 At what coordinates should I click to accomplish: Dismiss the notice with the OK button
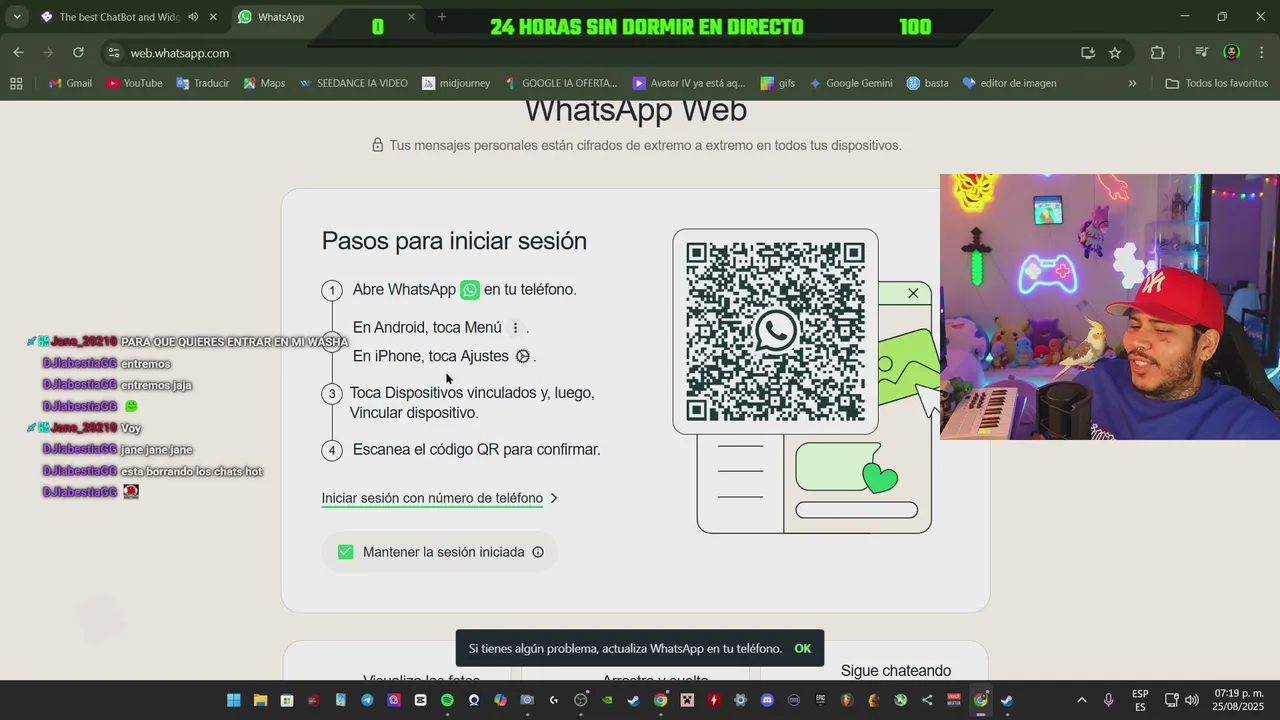803,648
